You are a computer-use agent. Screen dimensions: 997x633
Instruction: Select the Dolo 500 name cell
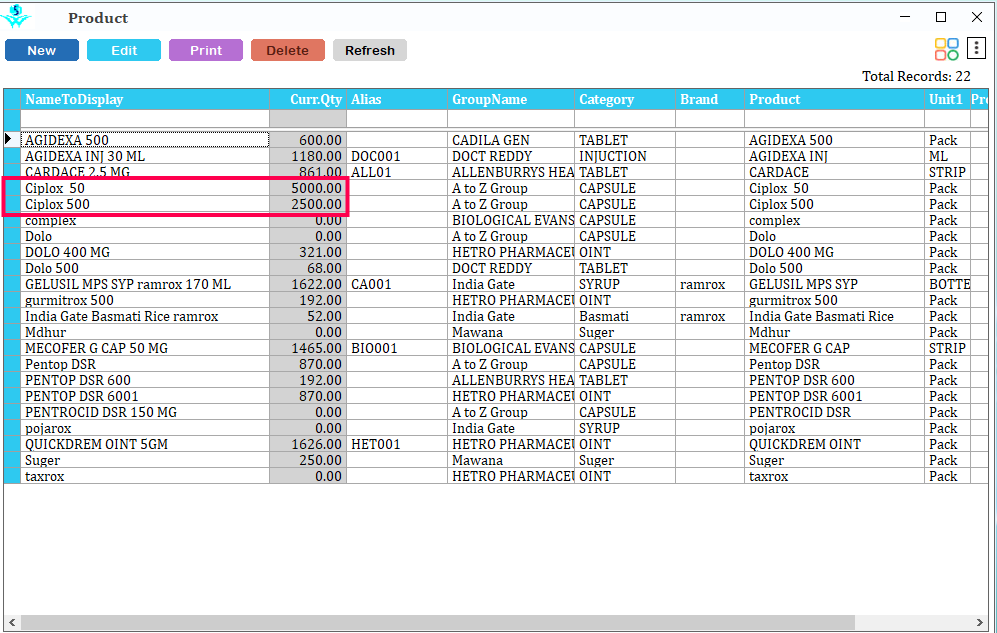click(145, 268)
